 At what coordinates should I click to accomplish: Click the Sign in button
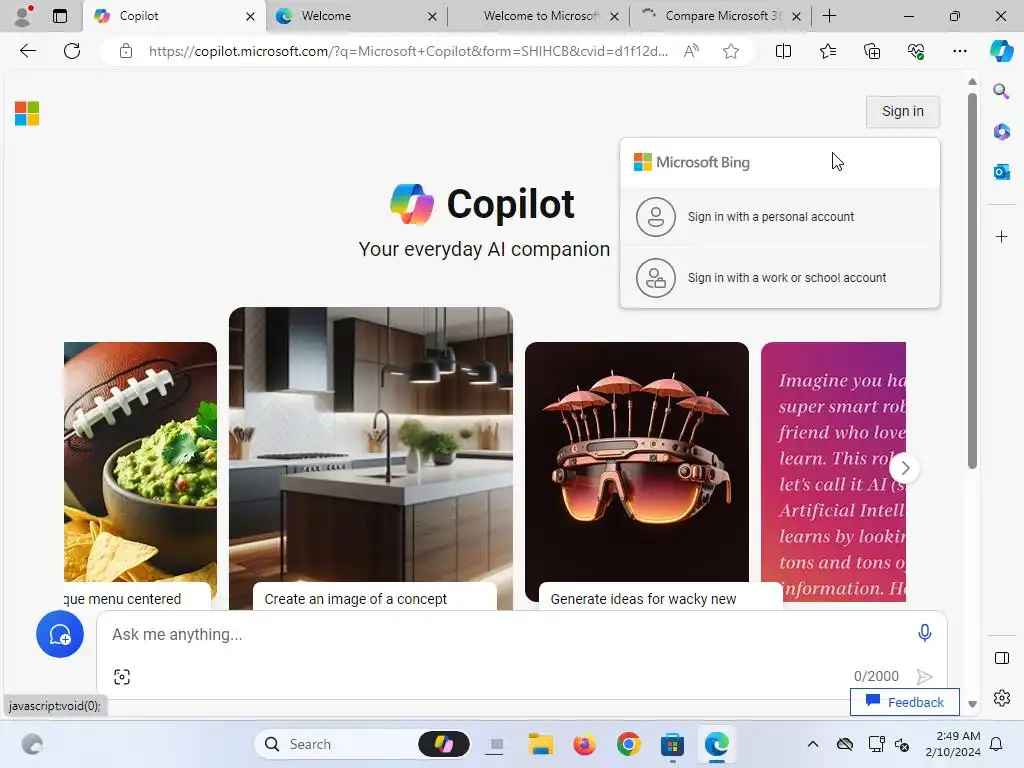(x=903, y=112)
